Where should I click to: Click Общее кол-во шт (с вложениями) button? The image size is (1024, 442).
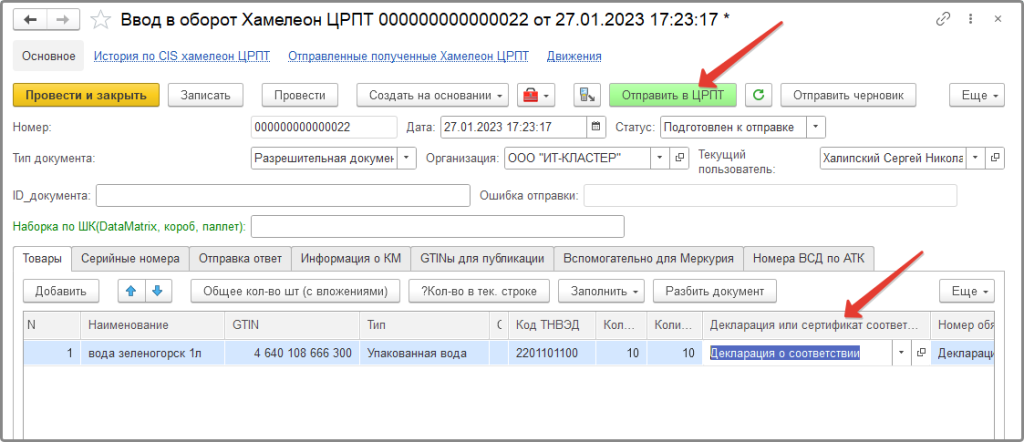tap(296, 291)
